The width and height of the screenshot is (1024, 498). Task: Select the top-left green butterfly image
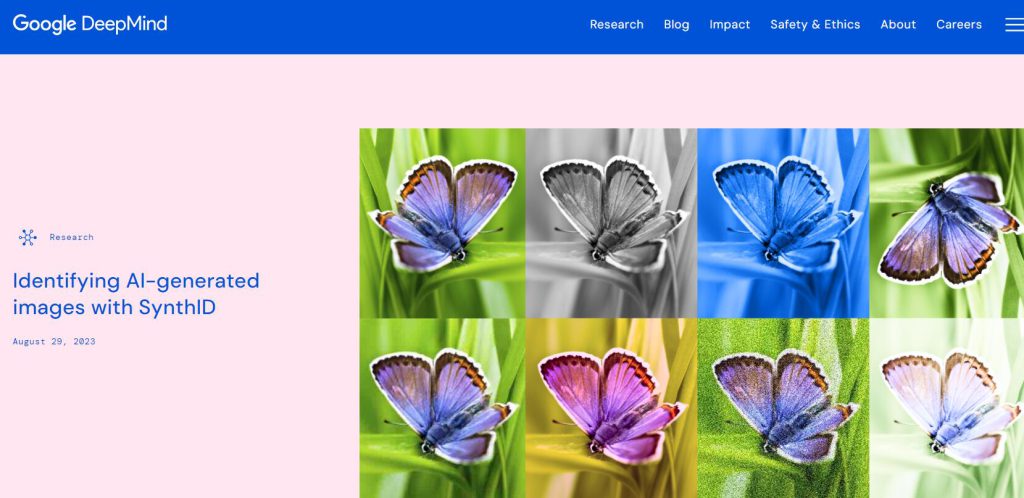pyautogui.click(x=442, y=222)
